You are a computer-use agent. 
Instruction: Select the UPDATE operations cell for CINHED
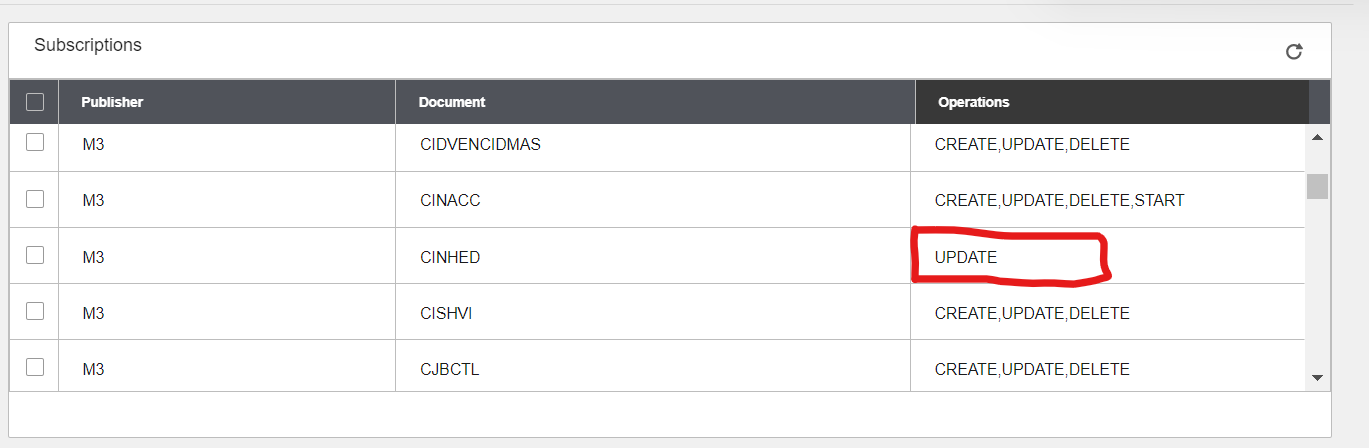[x=1108, y=257]
